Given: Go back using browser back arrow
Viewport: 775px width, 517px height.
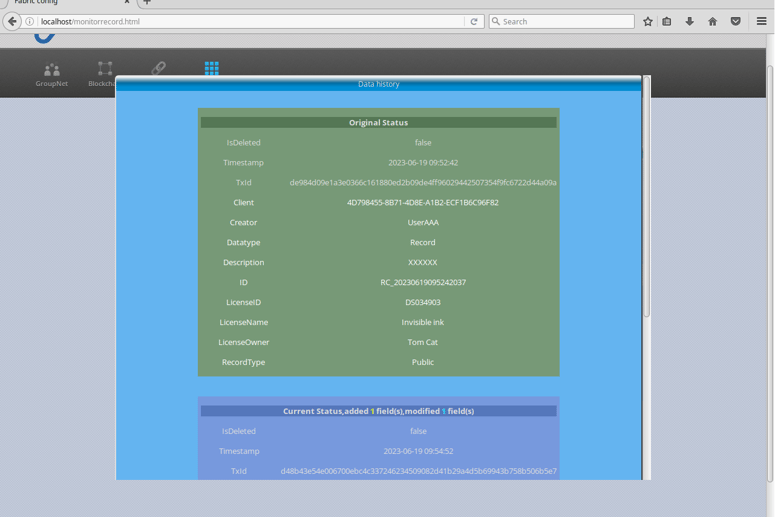Looking at the screenshot, I should (x=12, y=21).
